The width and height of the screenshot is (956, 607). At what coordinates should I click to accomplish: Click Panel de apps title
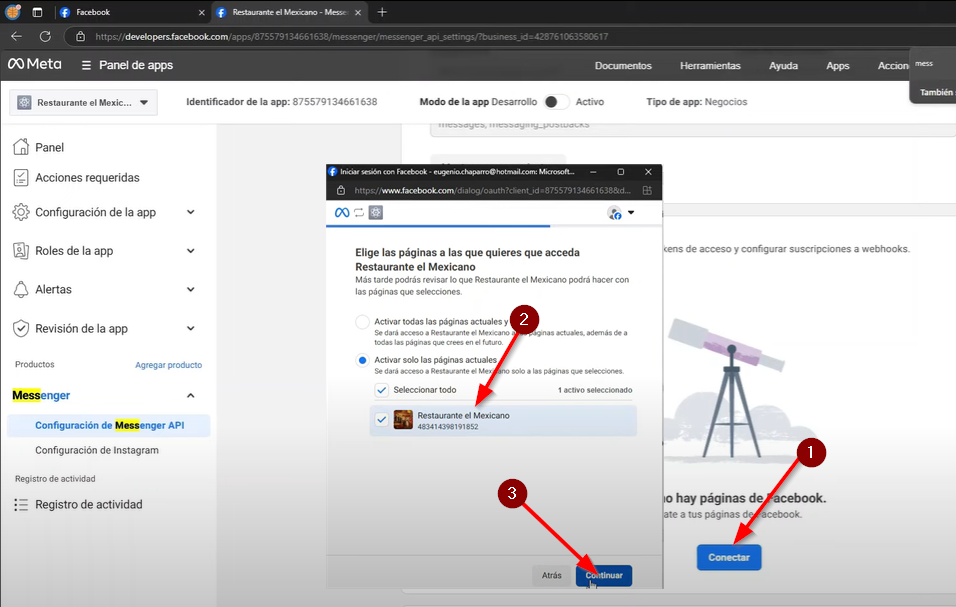pyautogui.click(x=136, y=65)
